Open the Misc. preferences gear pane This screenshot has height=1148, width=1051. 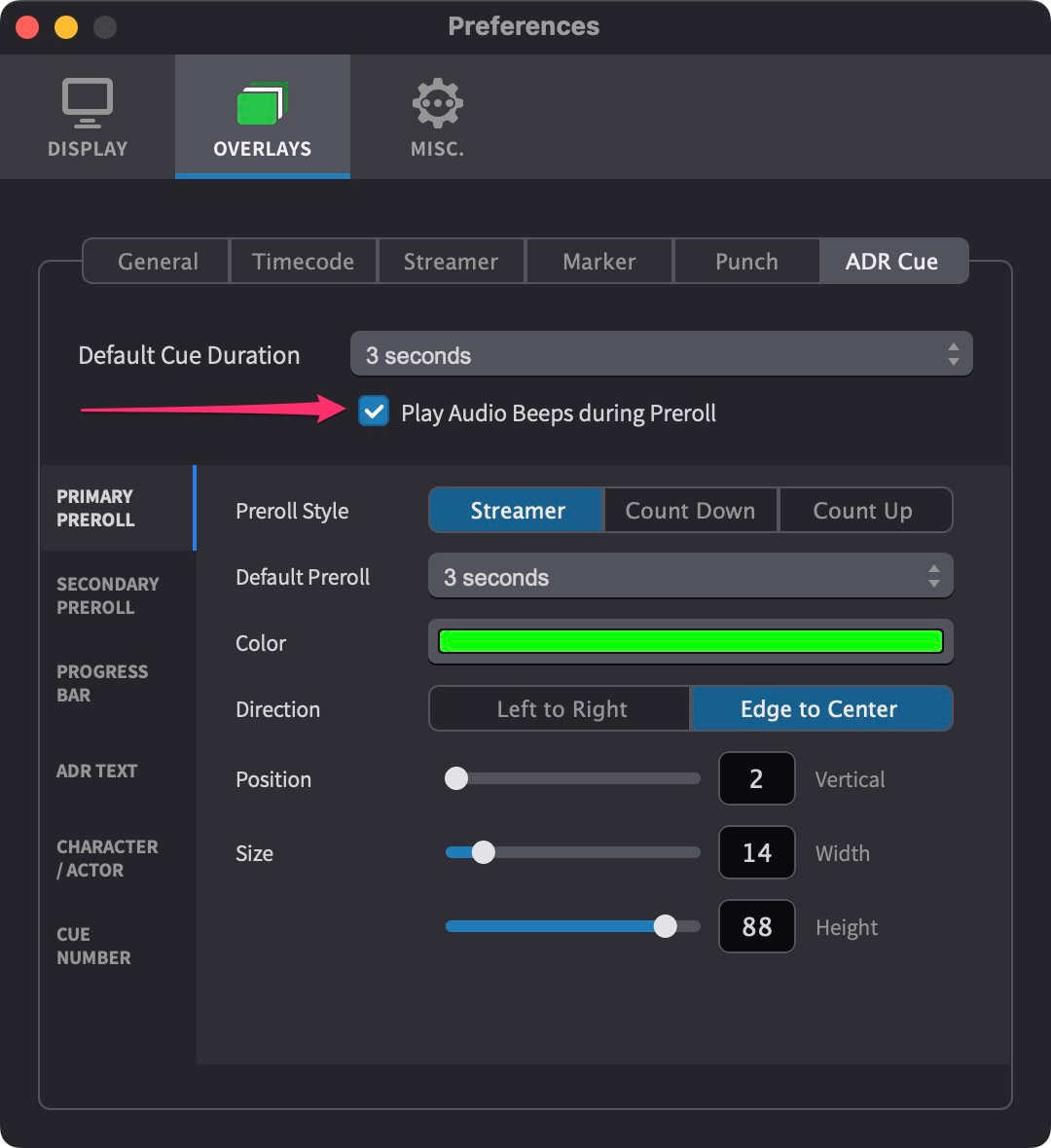tap(437, 117)
